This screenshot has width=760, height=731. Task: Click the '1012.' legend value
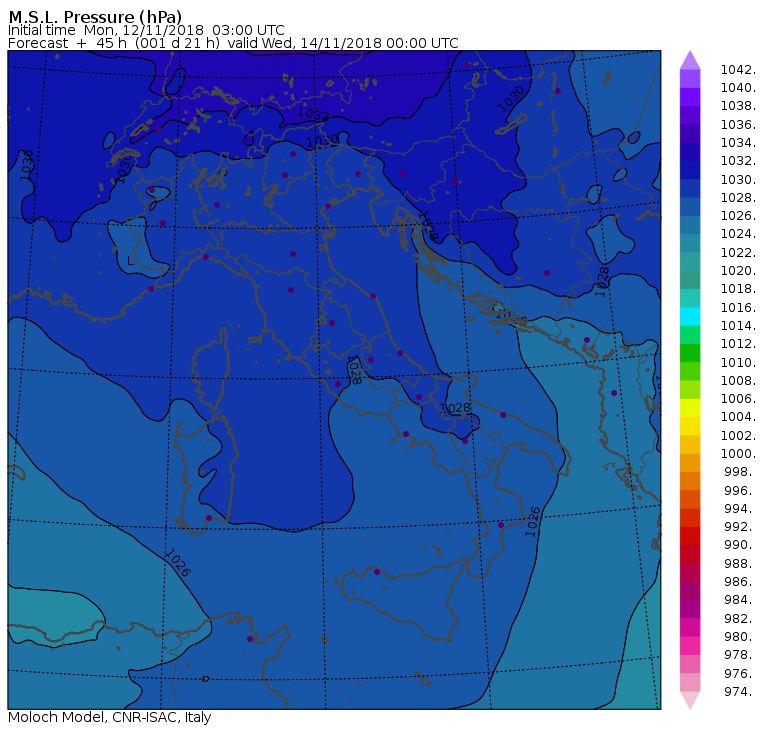point(738,343)
